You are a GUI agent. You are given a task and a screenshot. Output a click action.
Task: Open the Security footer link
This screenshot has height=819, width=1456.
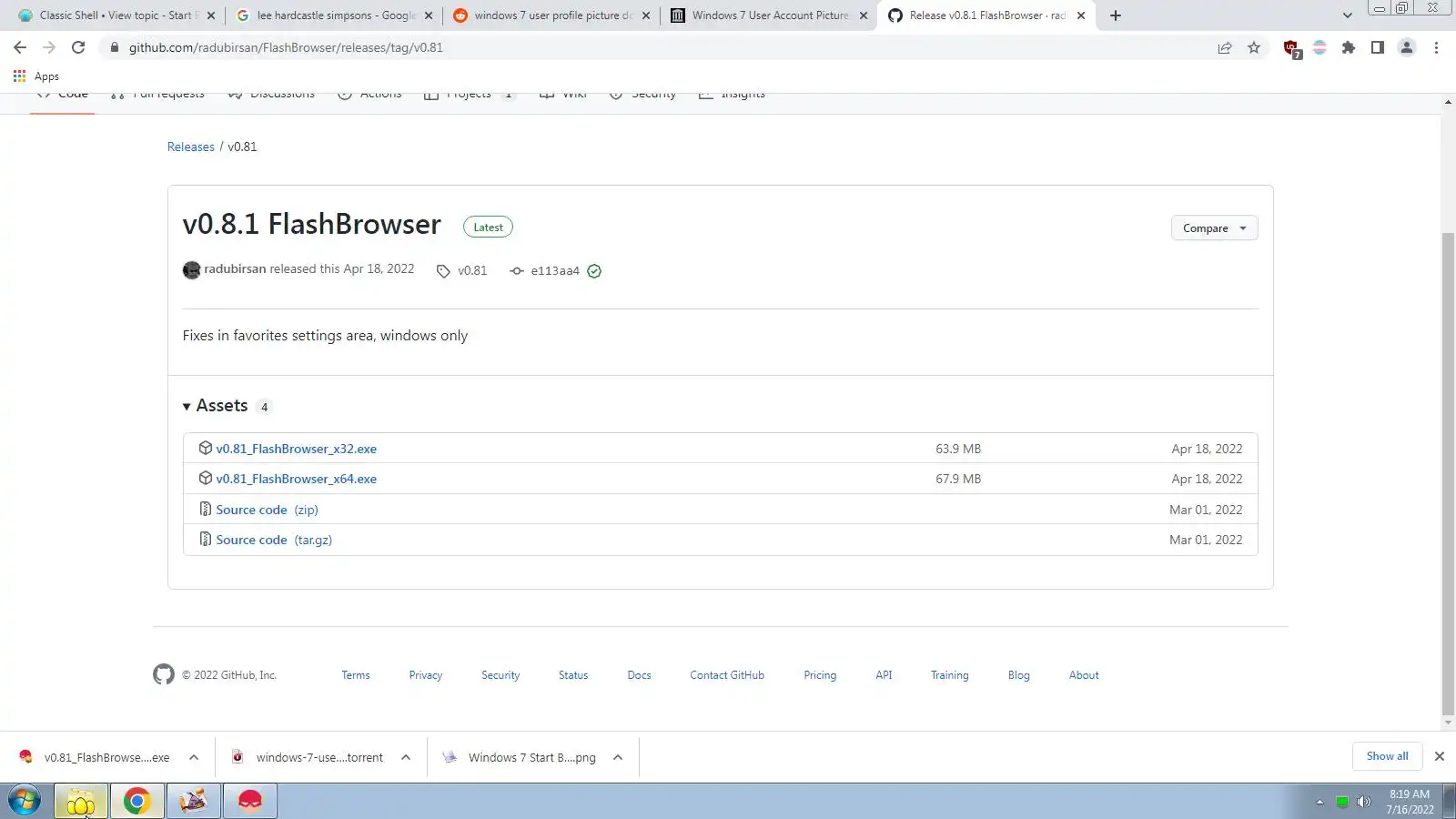tap(500, 675)
